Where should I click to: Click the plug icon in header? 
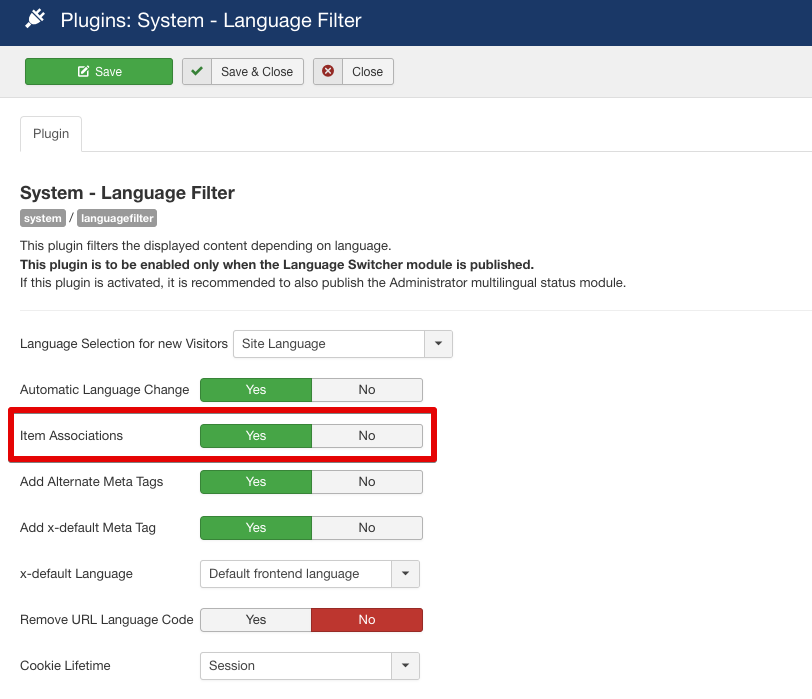click(35, 19)
